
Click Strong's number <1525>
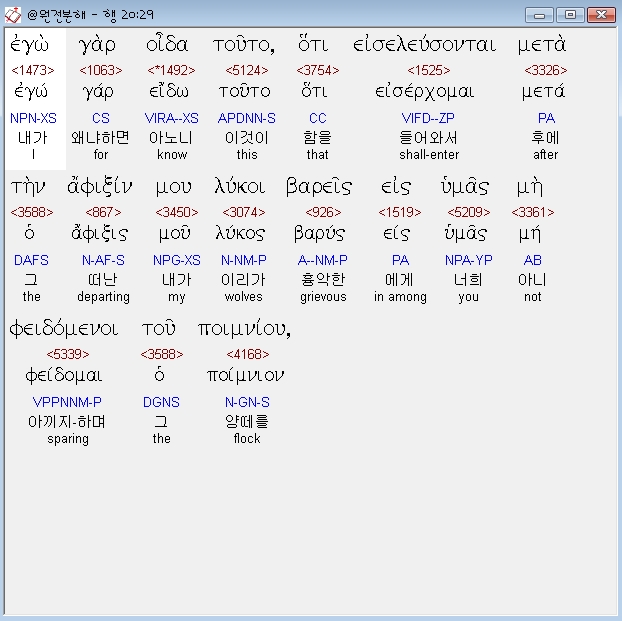429,70
